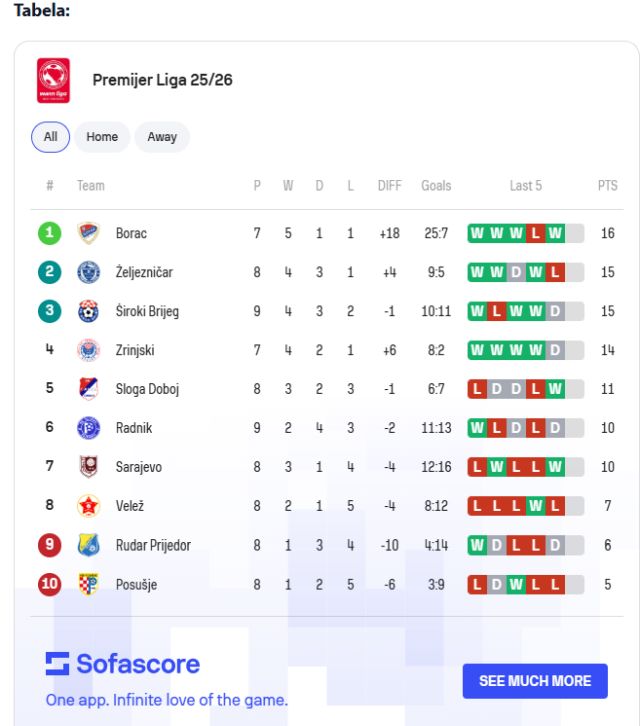Click the Sarajevo club crest
The width and height of the screenshot is (640, 726).
pyautogui.click(x=89, y=467)
